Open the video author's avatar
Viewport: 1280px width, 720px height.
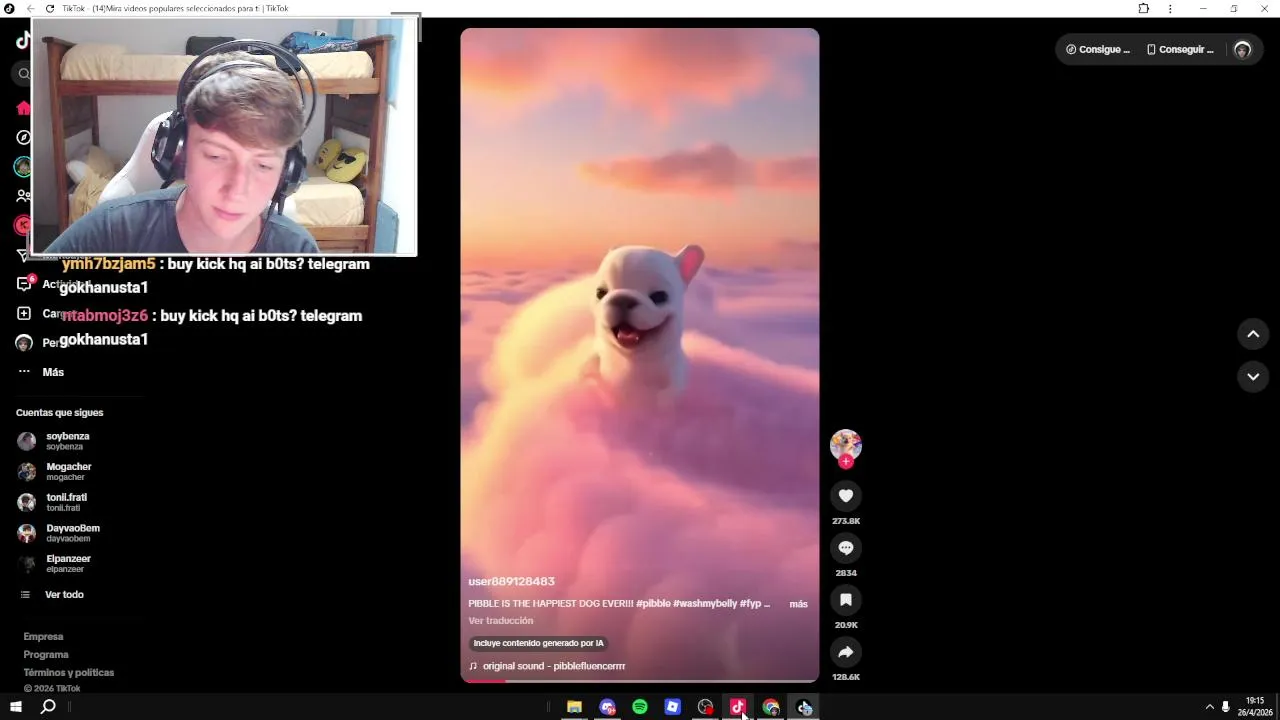(846, 444)
